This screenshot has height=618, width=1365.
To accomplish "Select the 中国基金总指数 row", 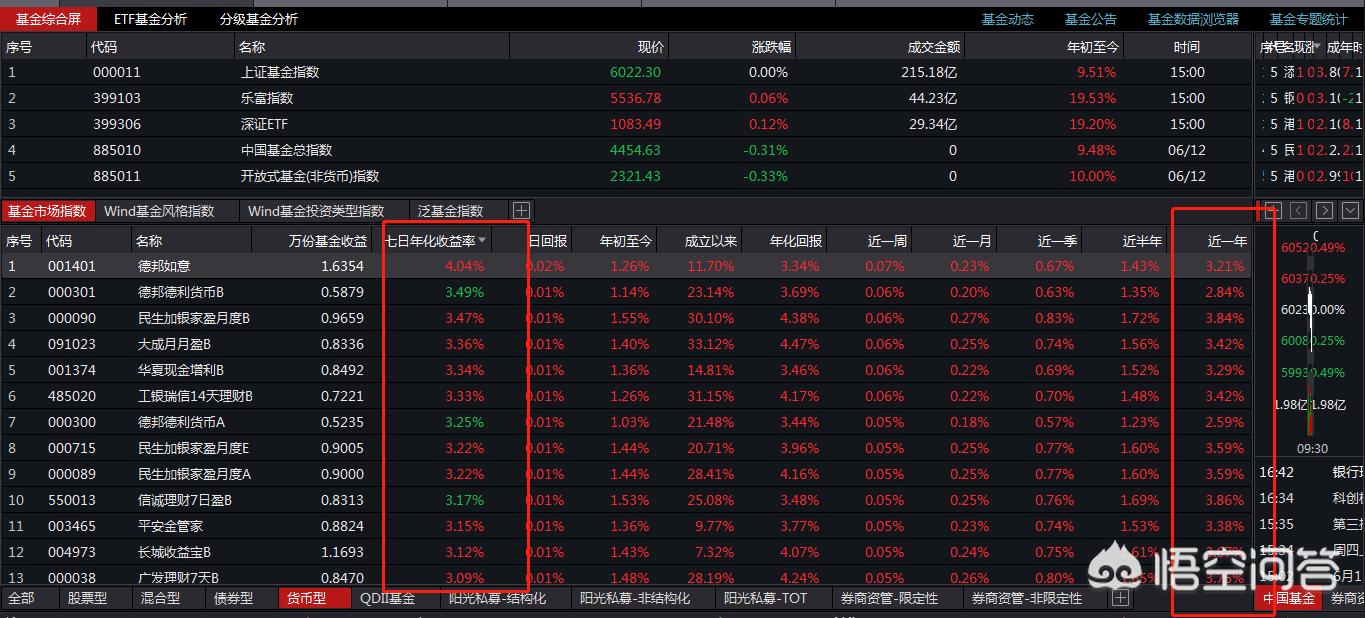I will (x=626, y=150).
